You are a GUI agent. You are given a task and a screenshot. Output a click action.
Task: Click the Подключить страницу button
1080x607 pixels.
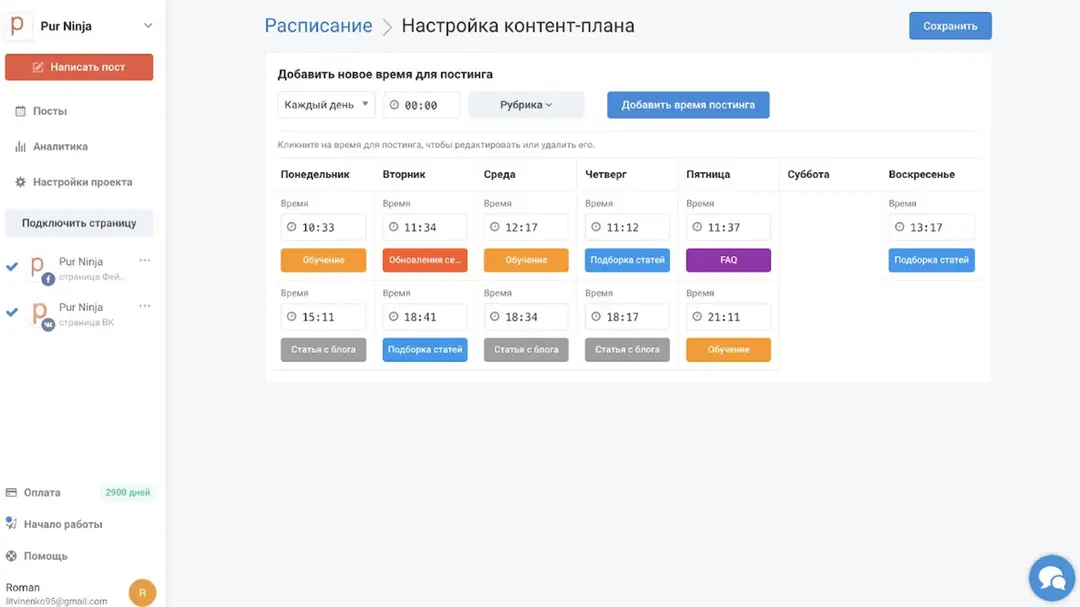[x=79, y=223]
